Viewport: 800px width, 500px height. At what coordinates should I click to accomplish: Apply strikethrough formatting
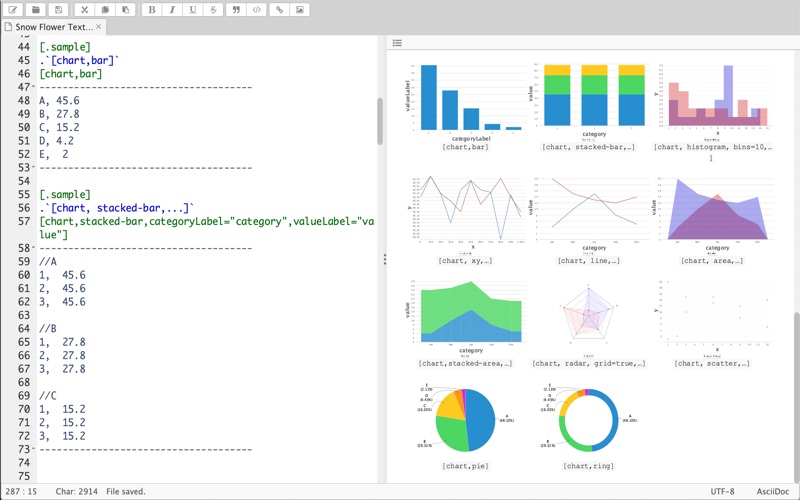click(x=213, y=9)
